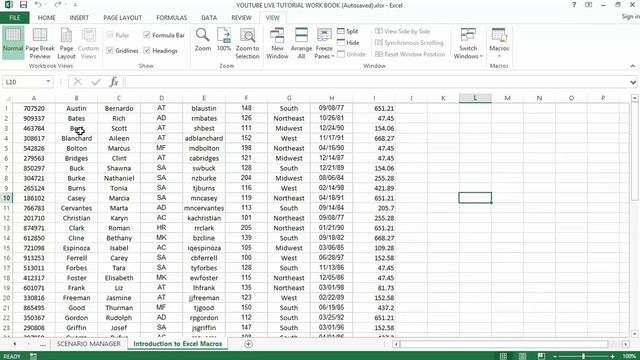
Task: Zoom out with minus button
Action: tap(555, 356)
